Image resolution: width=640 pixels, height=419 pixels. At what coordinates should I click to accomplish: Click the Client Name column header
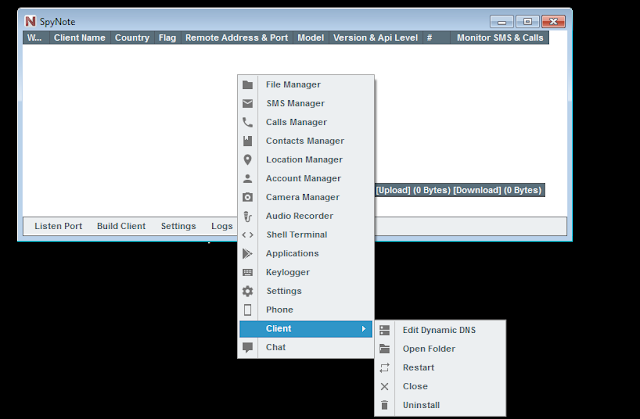(80, 38)
